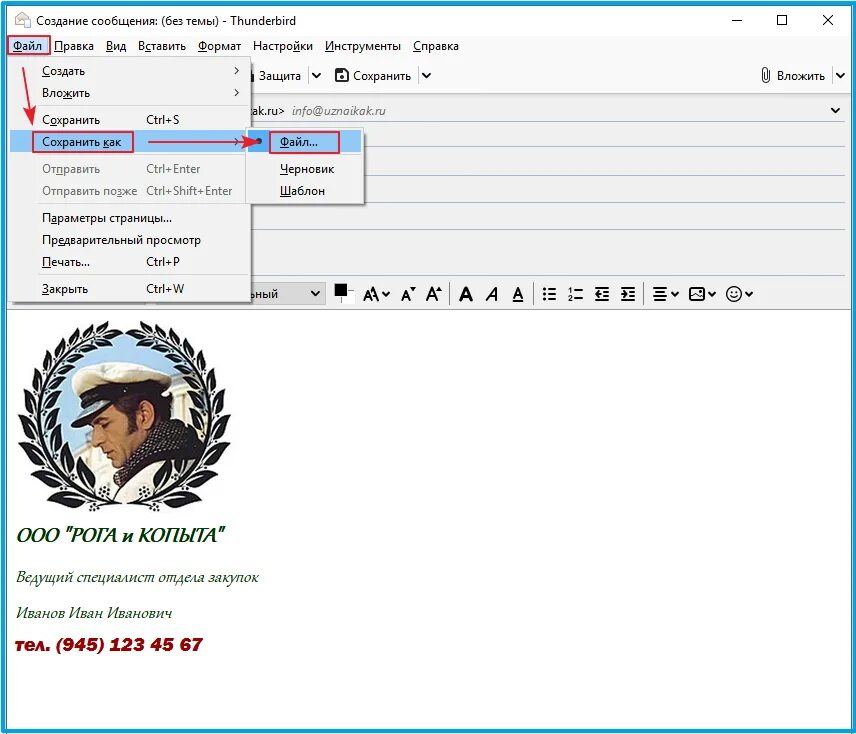Viewport: 856px width, 734px height.
Task: Insert a numbered list
Action: (574, 293)
